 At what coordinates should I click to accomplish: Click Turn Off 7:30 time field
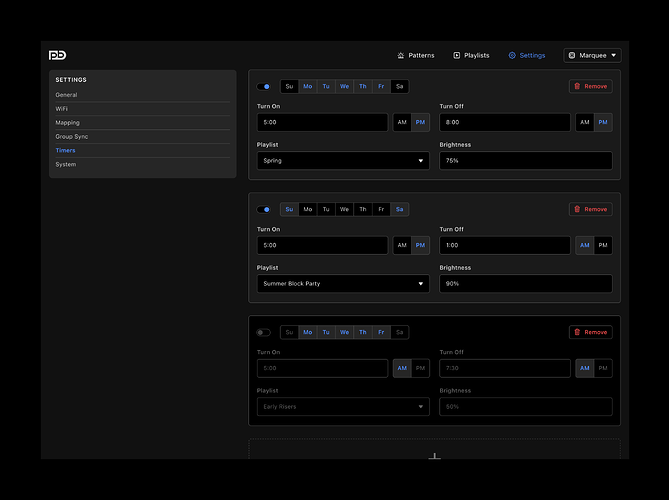pyautogui.click(x=505, y=368)
